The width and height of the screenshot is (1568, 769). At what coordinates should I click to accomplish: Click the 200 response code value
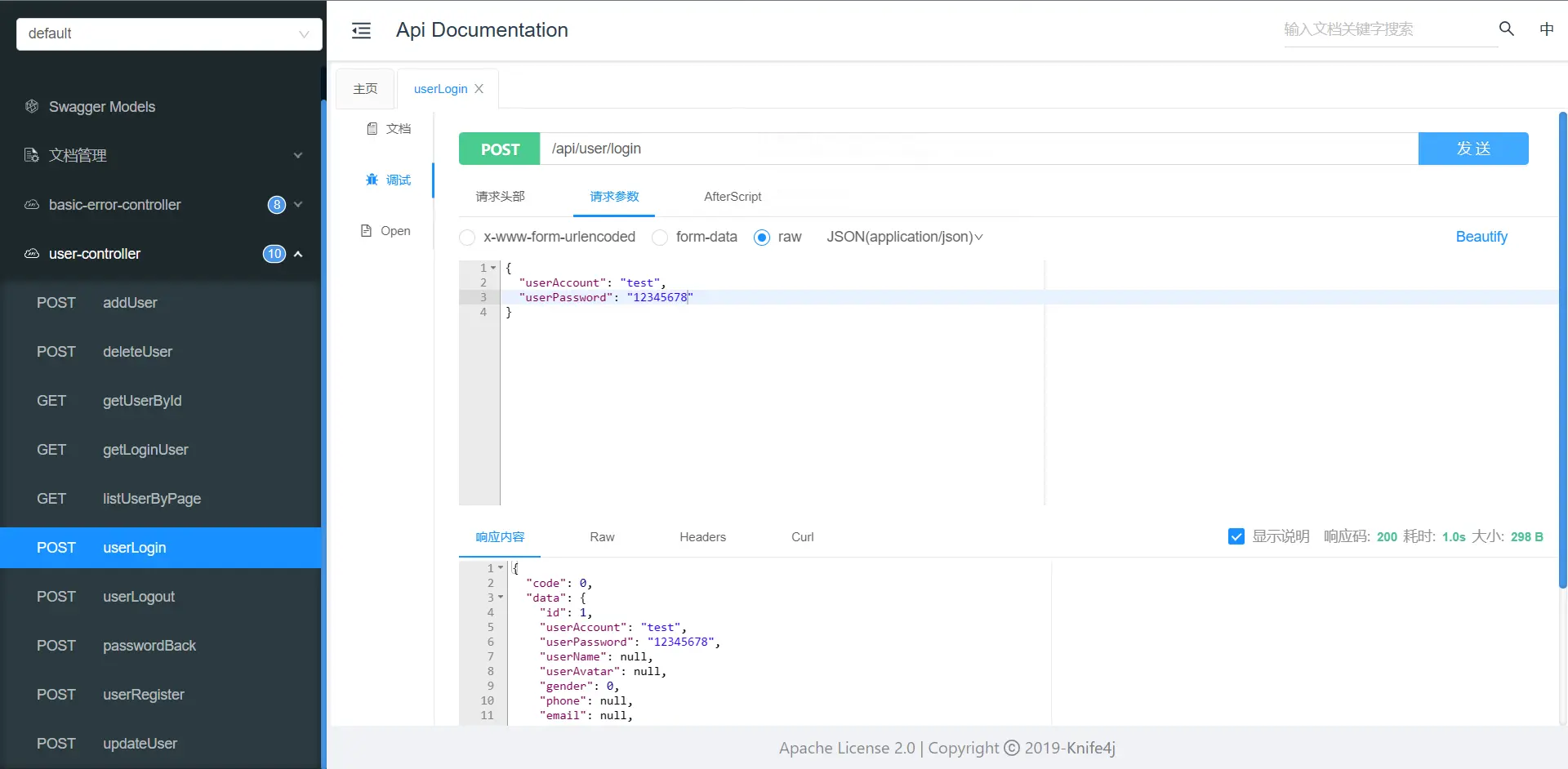point(1387,537)
